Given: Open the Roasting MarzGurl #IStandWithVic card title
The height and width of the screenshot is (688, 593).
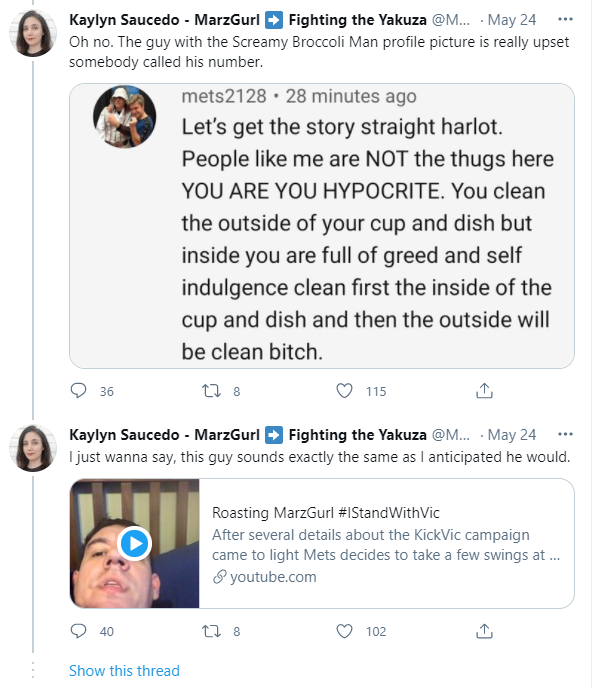Looking at the screenshot, I should pyautogui.click(x=326, y=512).
